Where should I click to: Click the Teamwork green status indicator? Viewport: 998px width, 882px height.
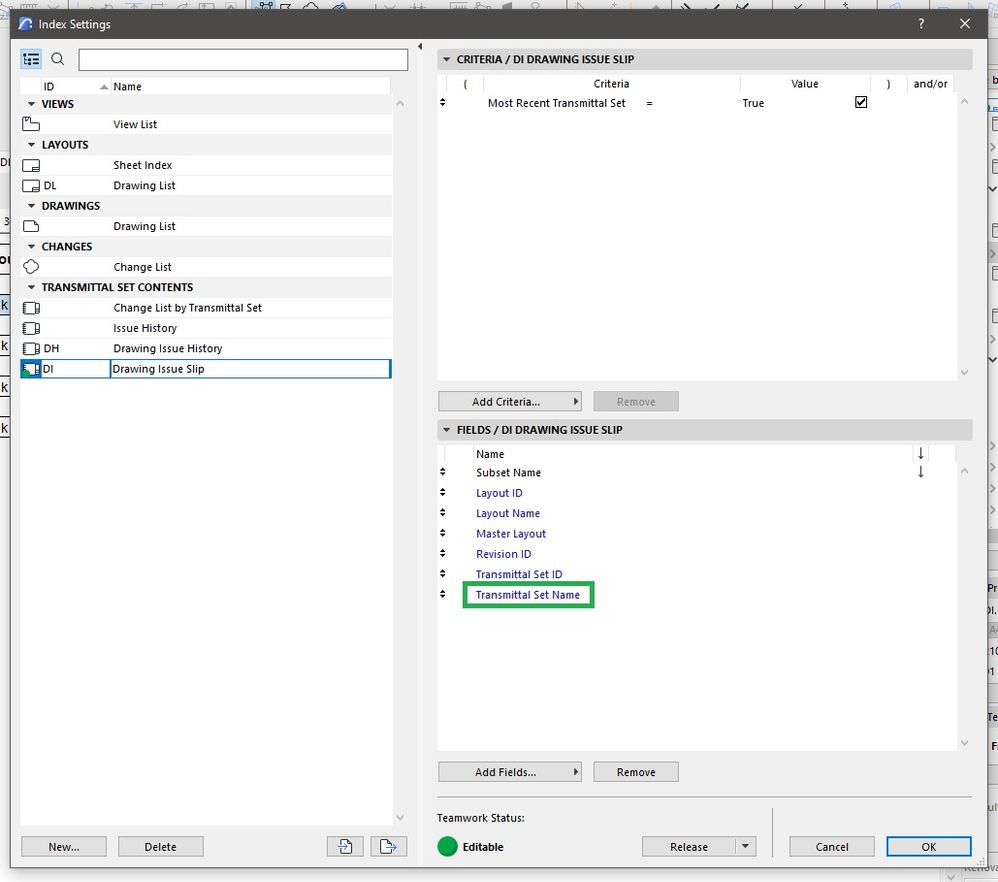[x=447, y=846]
